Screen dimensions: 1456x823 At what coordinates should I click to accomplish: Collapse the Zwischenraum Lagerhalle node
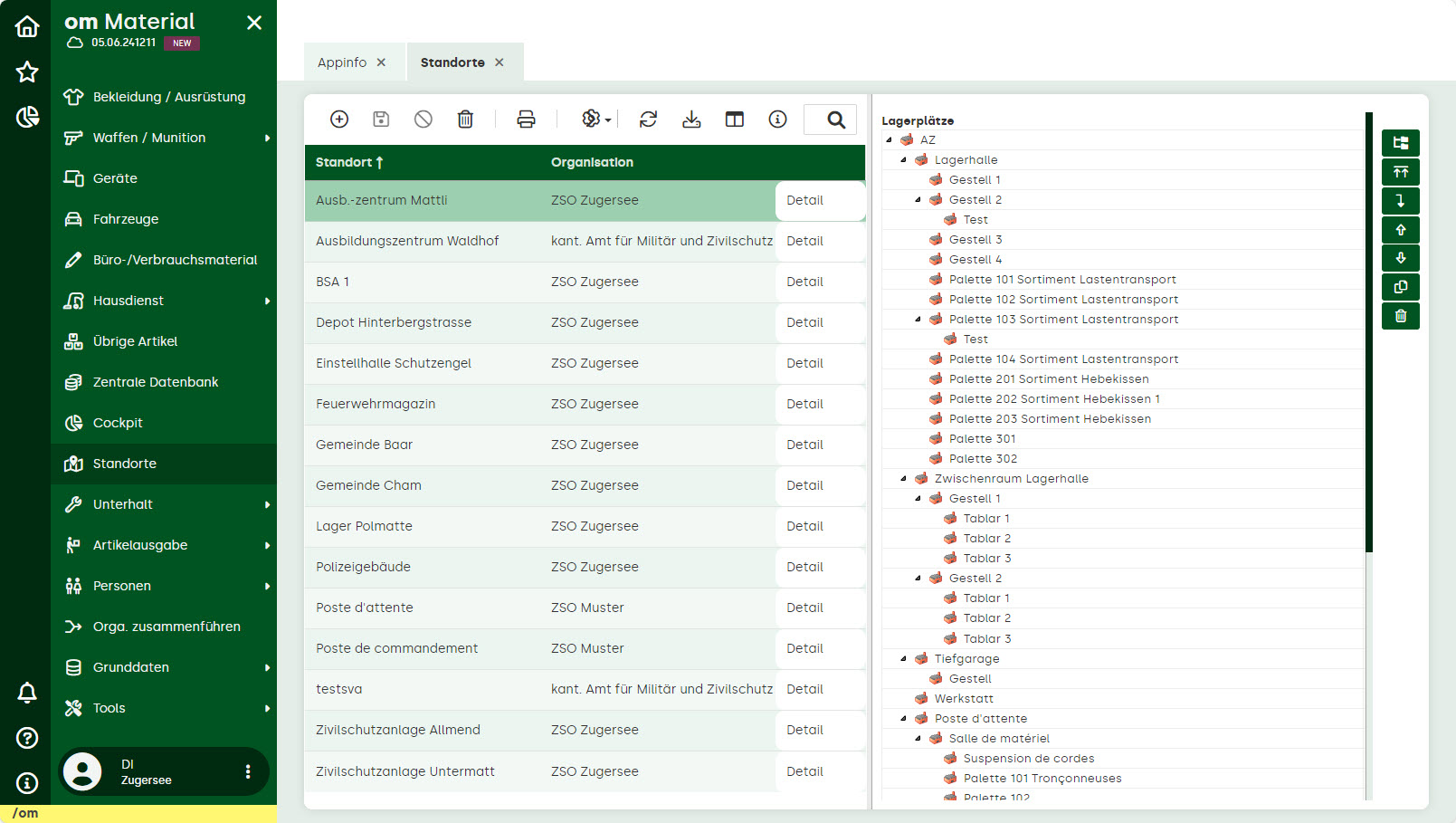[903, 479]
